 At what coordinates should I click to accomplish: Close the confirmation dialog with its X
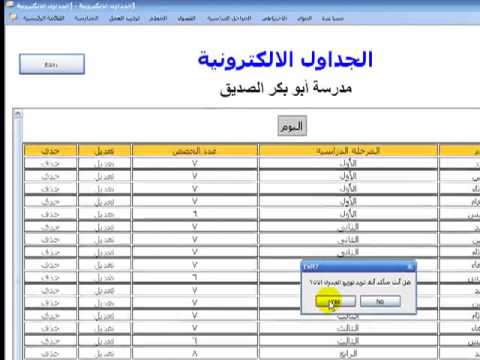410,267
